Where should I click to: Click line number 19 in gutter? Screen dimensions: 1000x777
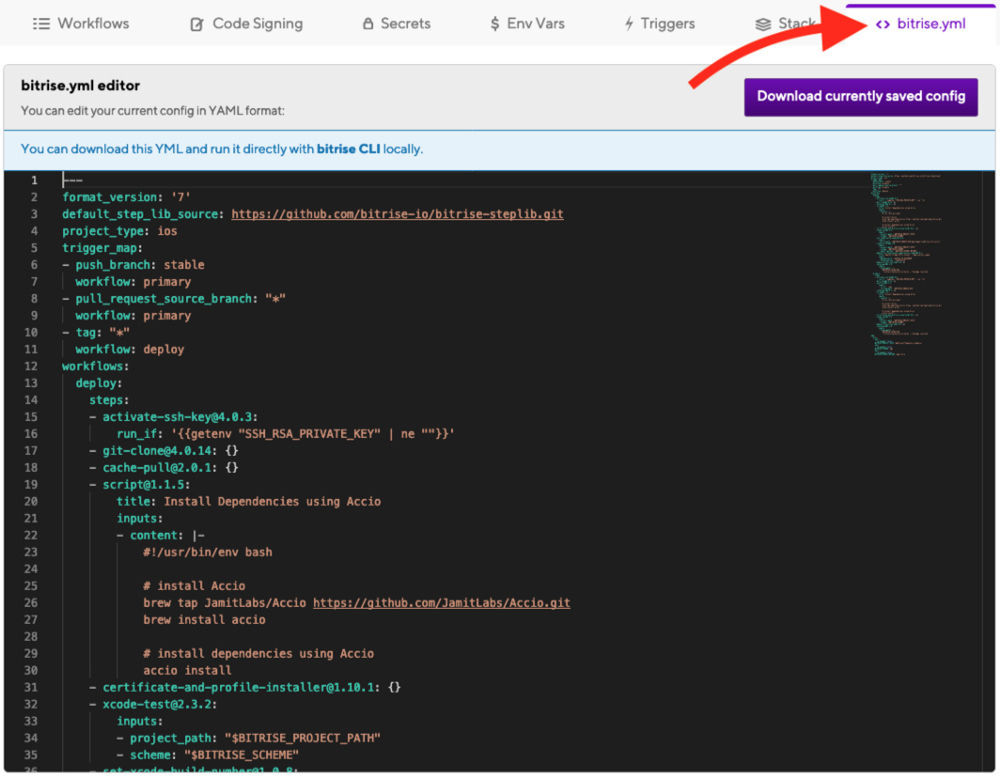31,484
